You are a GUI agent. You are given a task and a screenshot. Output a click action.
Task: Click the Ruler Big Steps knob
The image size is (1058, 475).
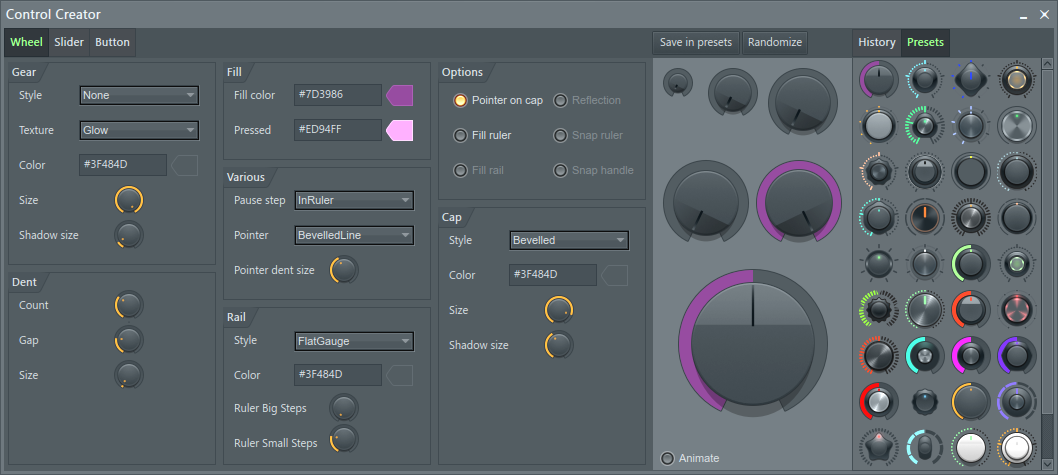[x=343, y=408]
